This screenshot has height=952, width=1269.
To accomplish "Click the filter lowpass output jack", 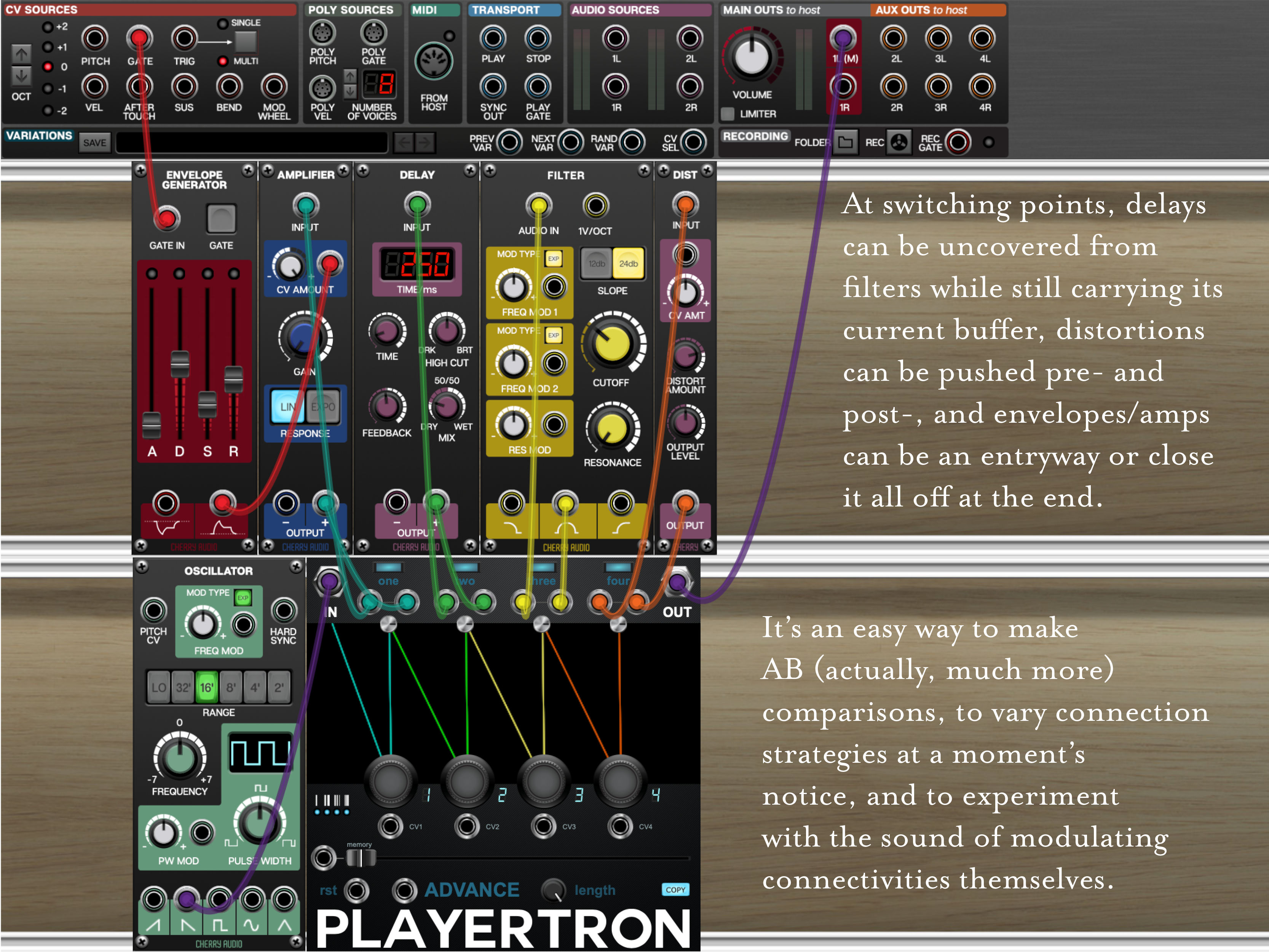I will tap(511, 504).
